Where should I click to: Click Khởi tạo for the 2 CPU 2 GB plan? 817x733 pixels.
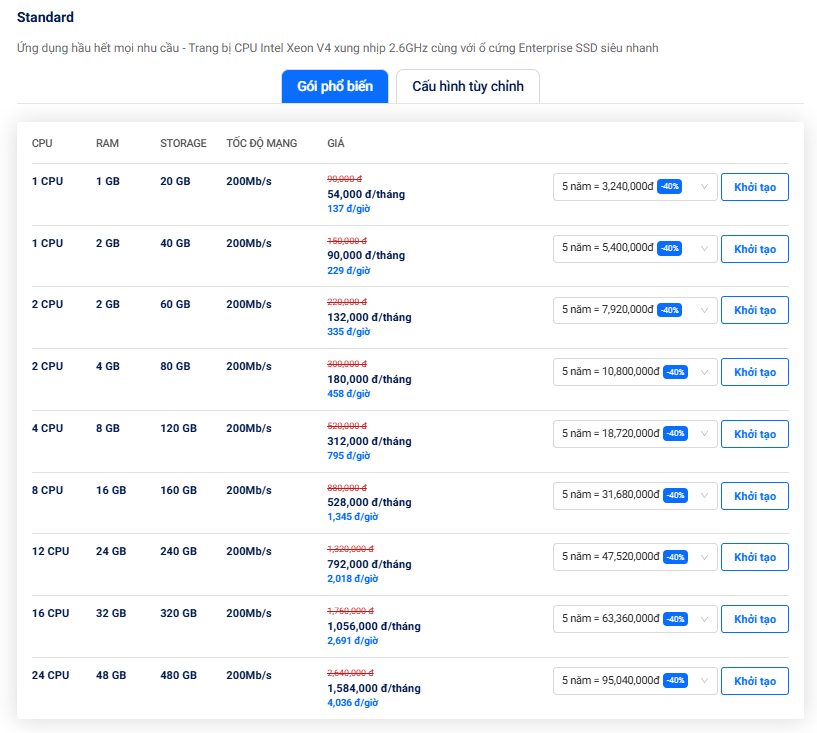pyautogui.click(x=754, y=310)
